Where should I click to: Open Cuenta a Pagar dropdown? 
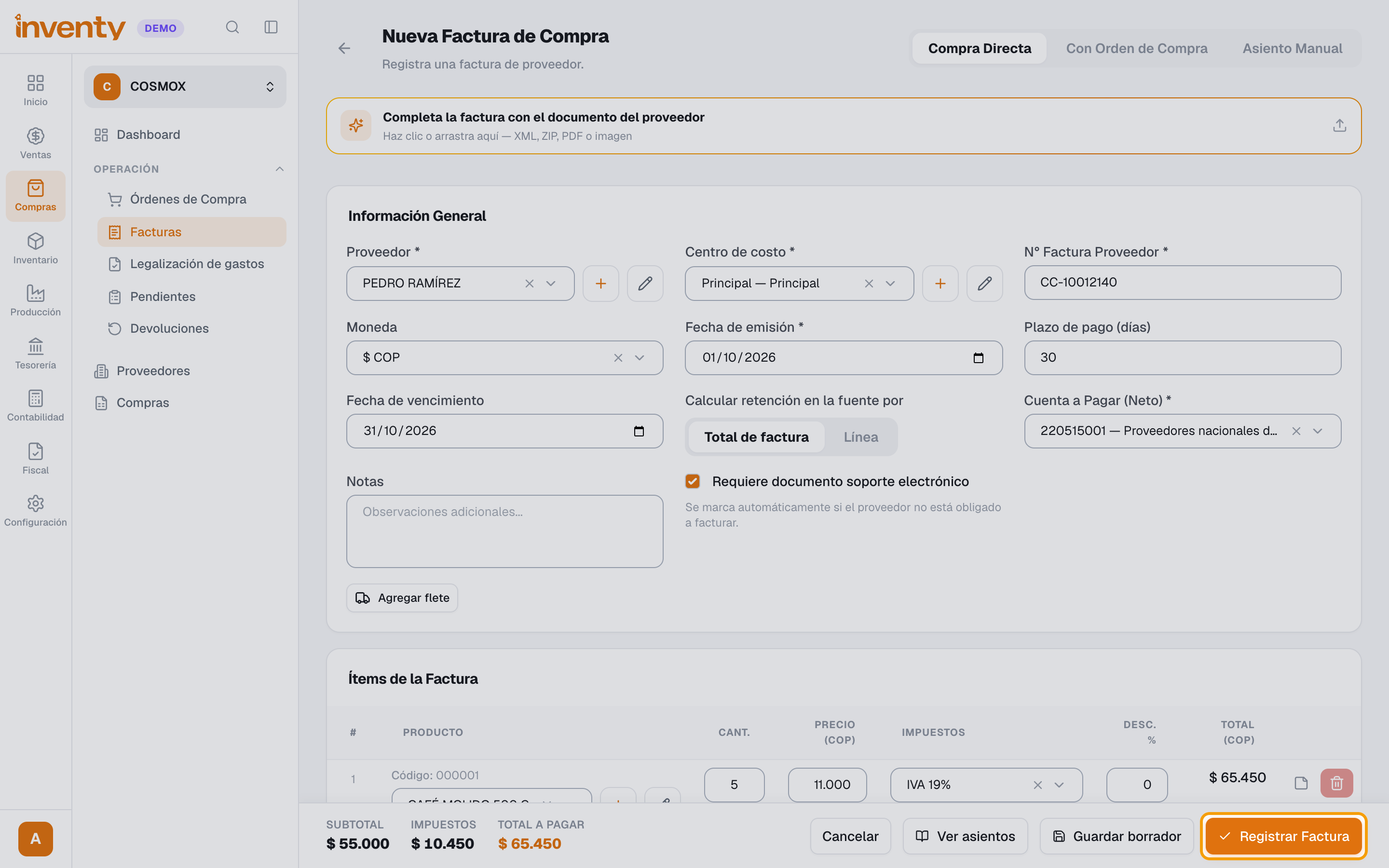[x=1317, y=431]
